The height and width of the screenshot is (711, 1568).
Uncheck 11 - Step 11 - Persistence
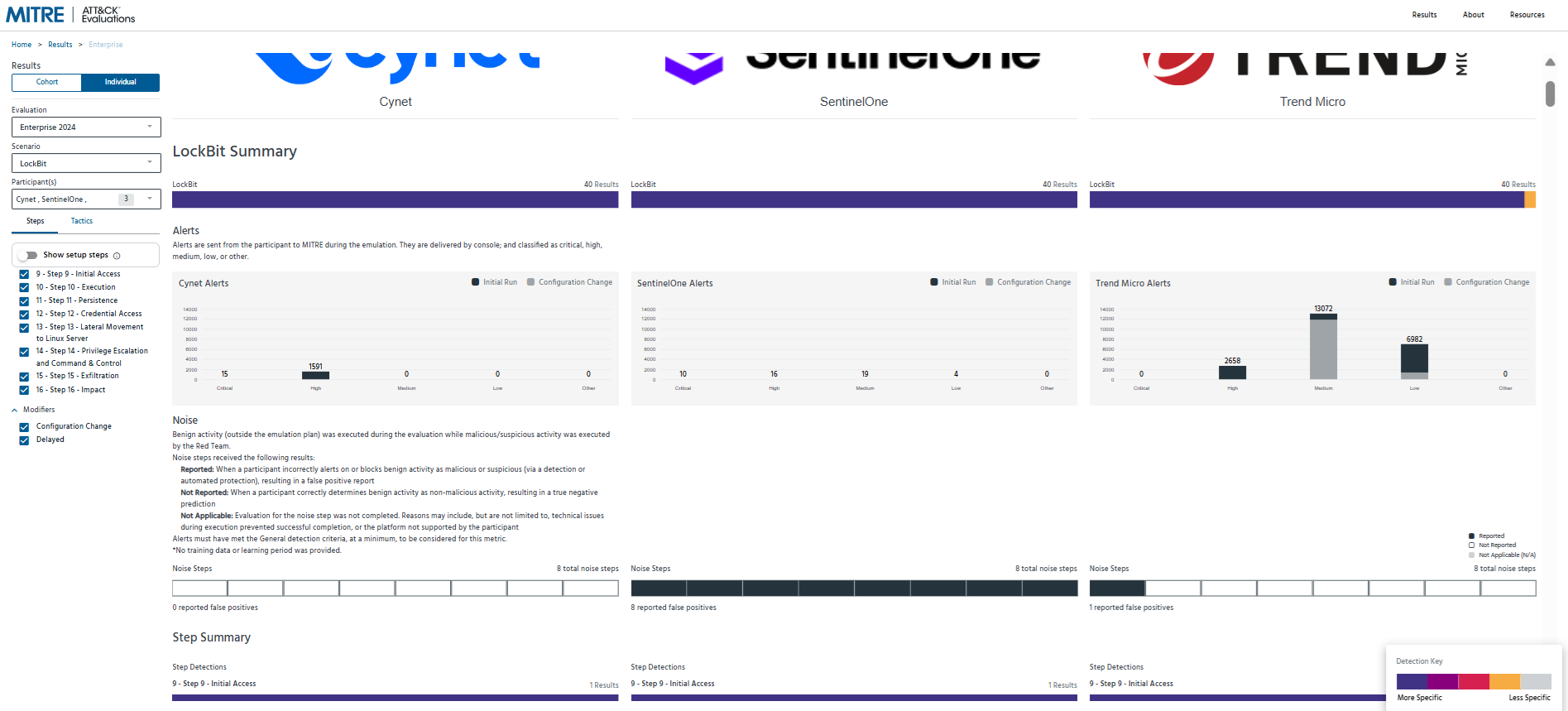24,300
